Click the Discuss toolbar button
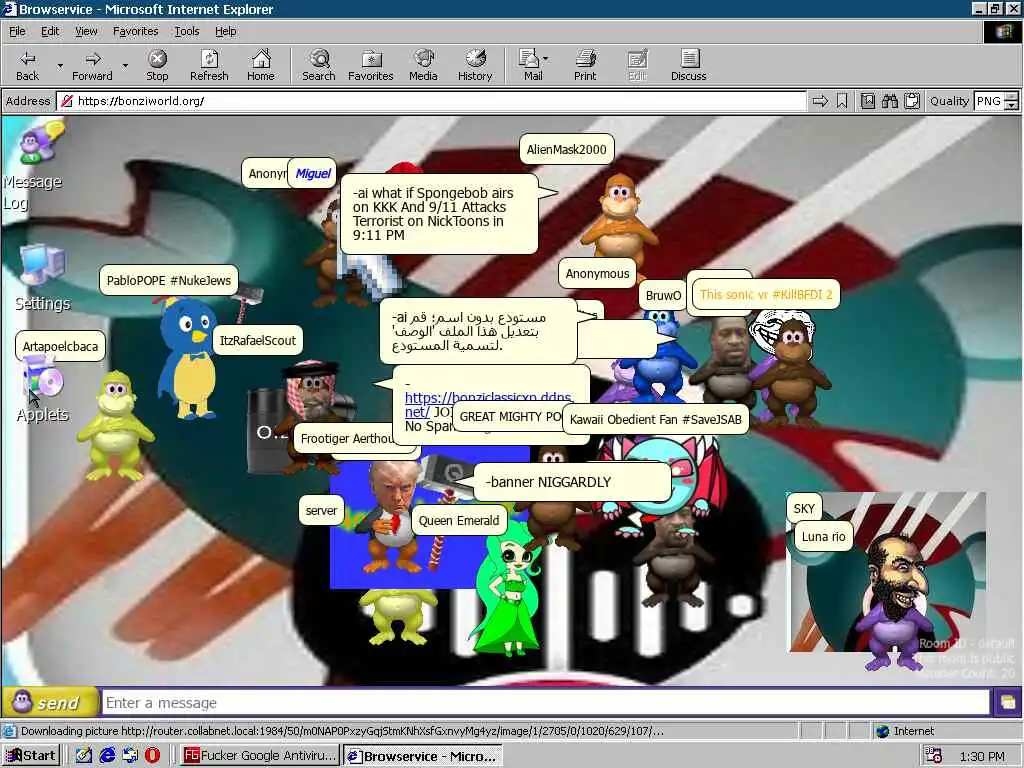Screen dimensions: 1024x768 click(x=688, y=65)
